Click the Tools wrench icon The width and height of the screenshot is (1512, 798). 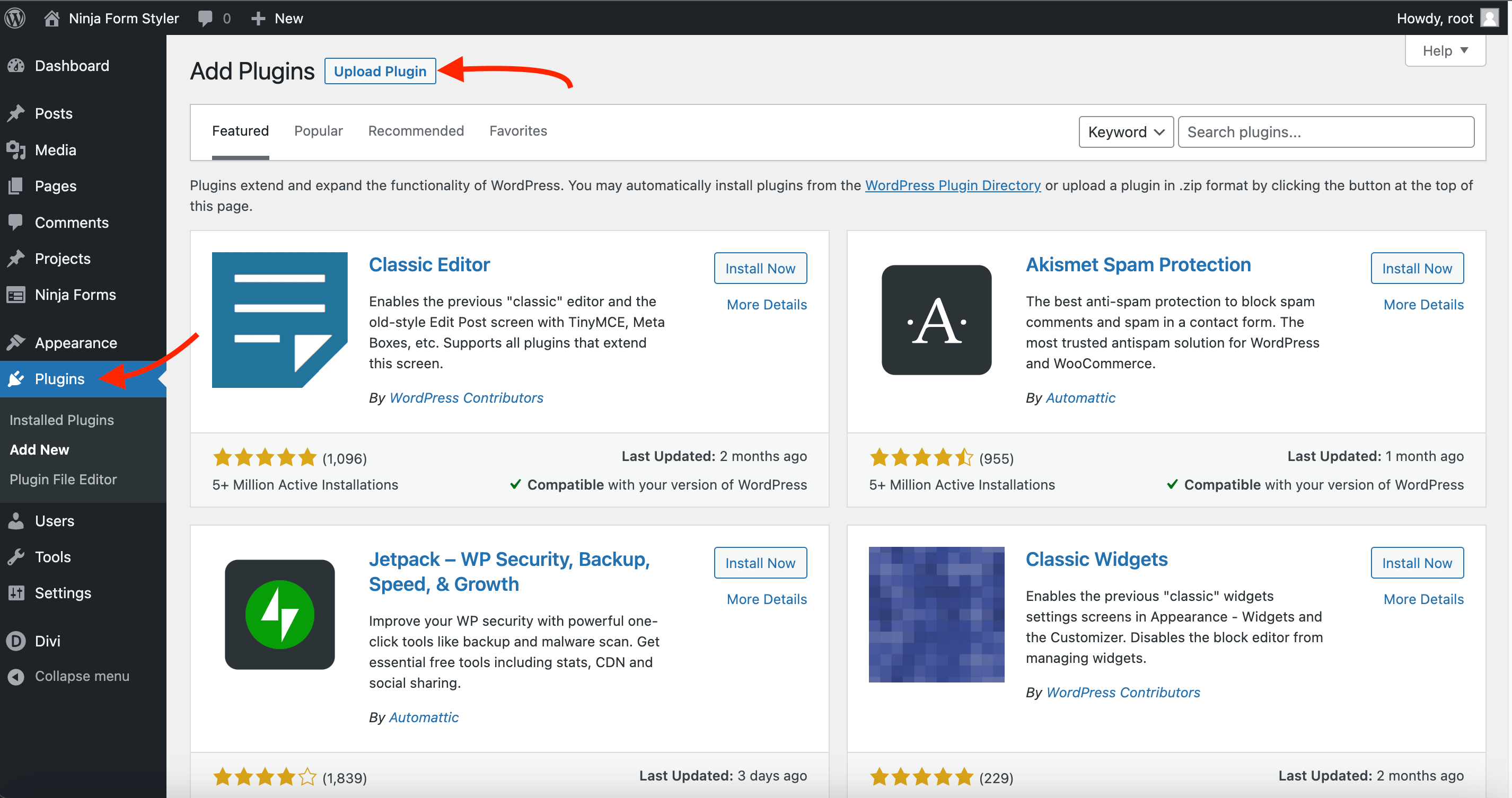16,556
